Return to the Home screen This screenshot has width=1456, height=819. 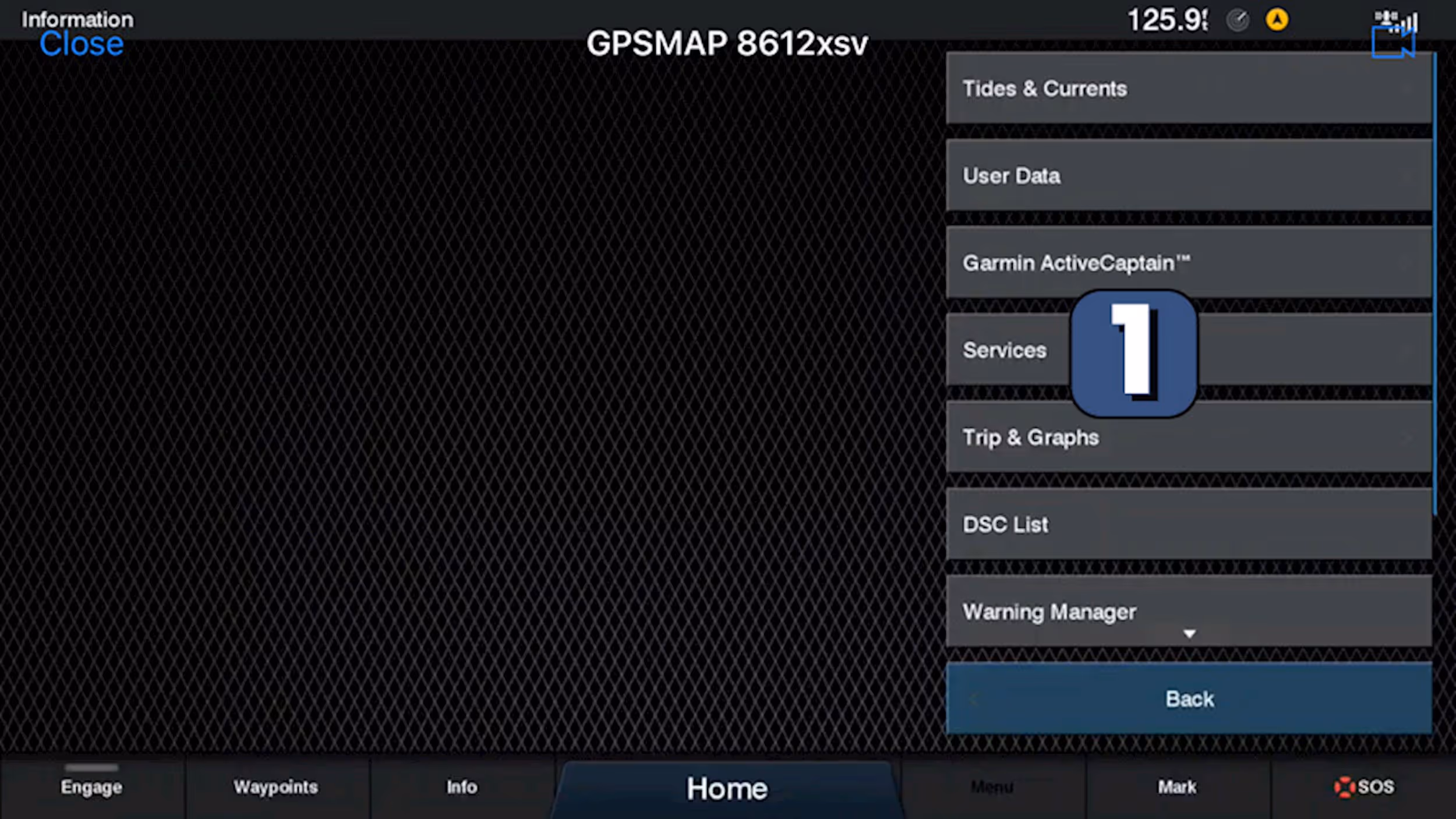click(x=727, y=789)
